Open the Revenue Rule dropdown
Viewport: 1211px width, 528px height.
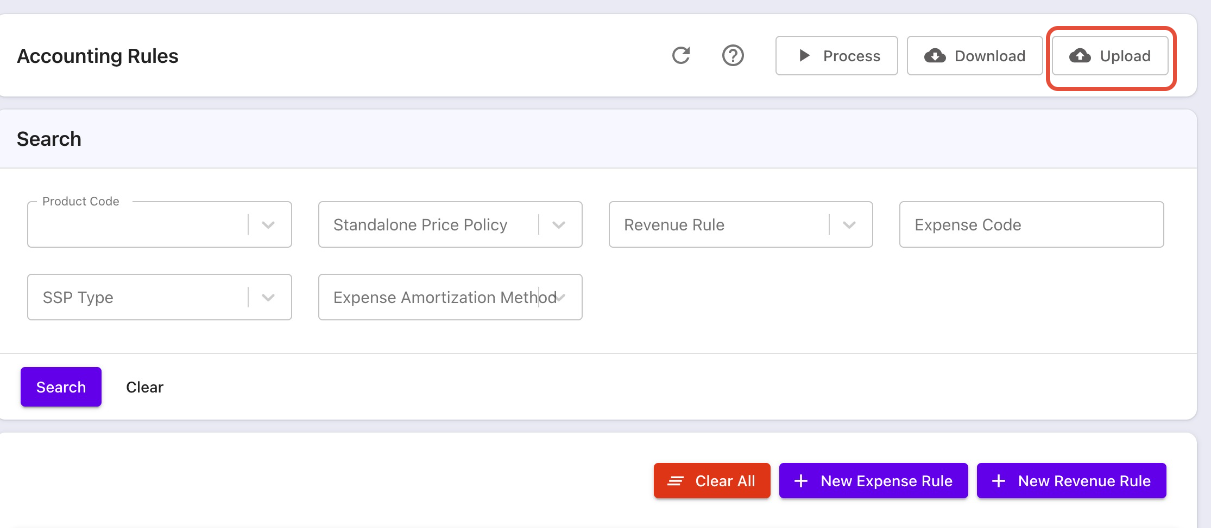tap(850, 225)
